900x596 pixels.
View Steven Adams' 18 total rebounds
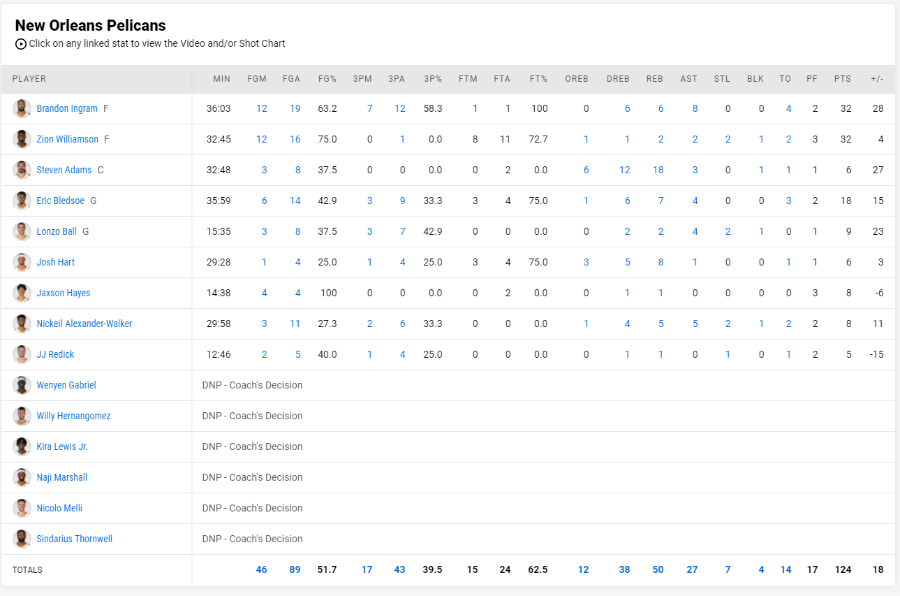[x=658, y=170]
